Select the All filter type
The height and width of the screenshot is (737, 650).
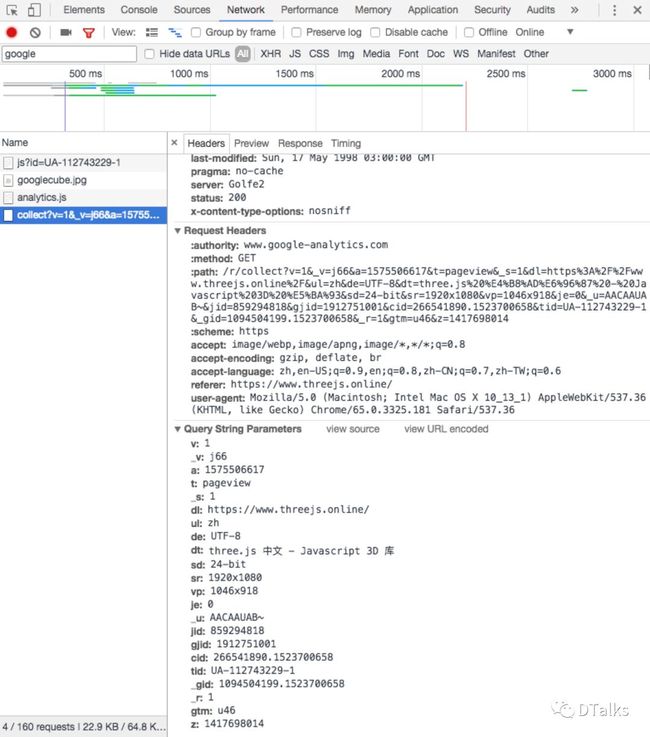pyautogui.click(x=243, y=54)
